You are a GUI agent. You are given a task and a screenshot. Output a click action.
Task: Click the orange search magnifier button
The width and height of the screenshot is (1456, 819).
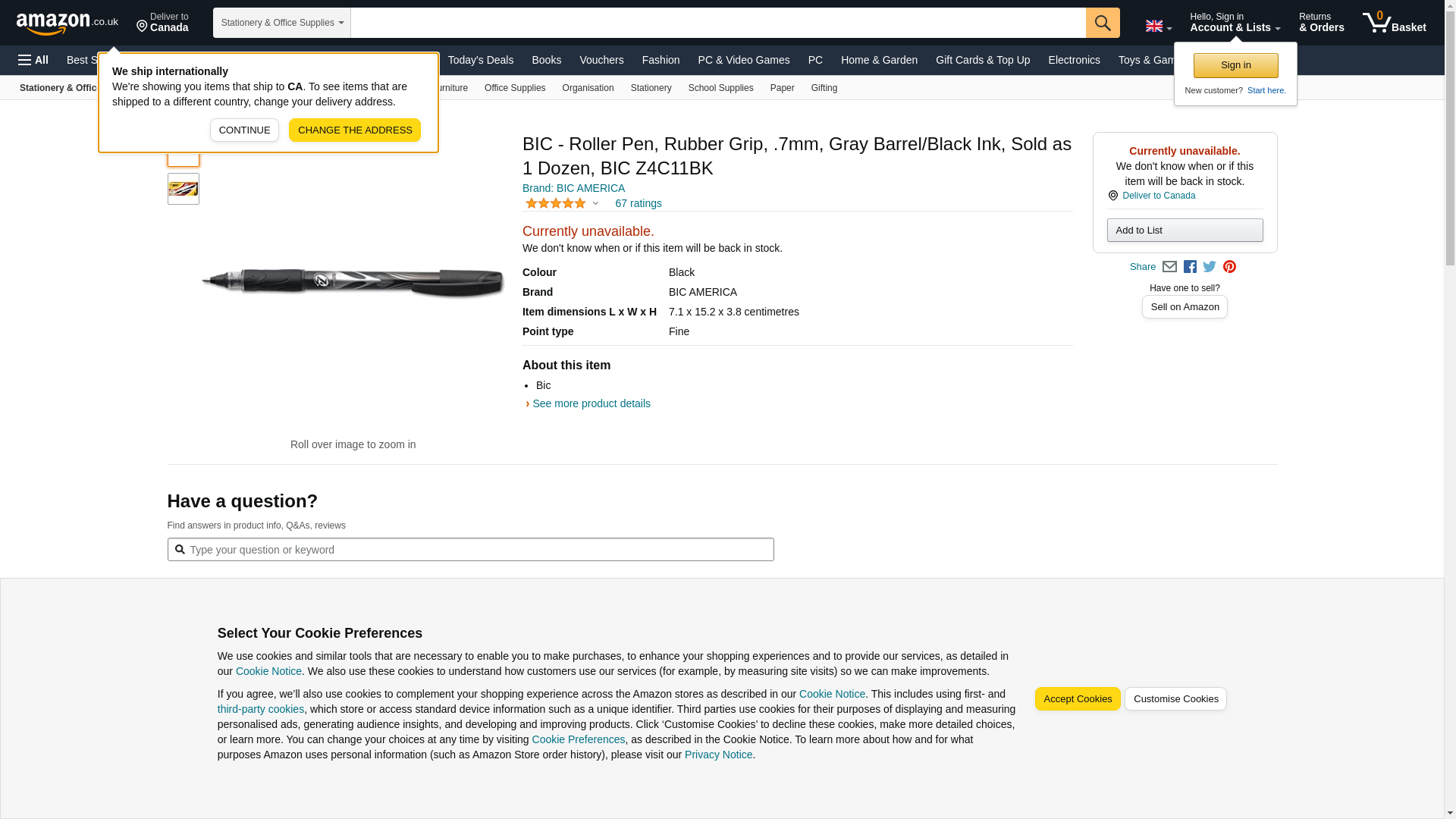tap(1103, 23)
